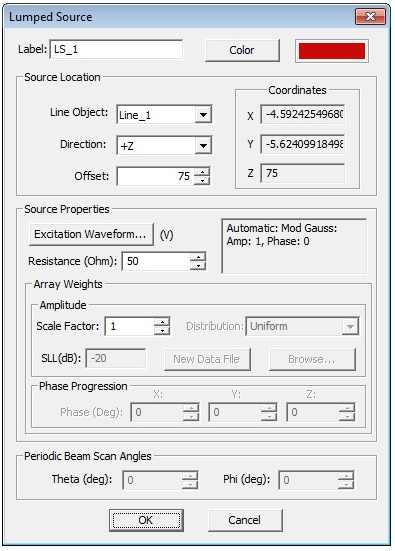Click the Y coordinate field
395x551 pixels.
[x=303, y=144]
